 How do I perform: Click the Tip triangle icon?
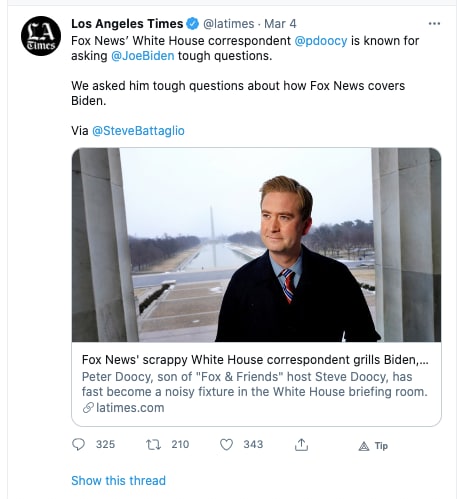coord(364,446)
